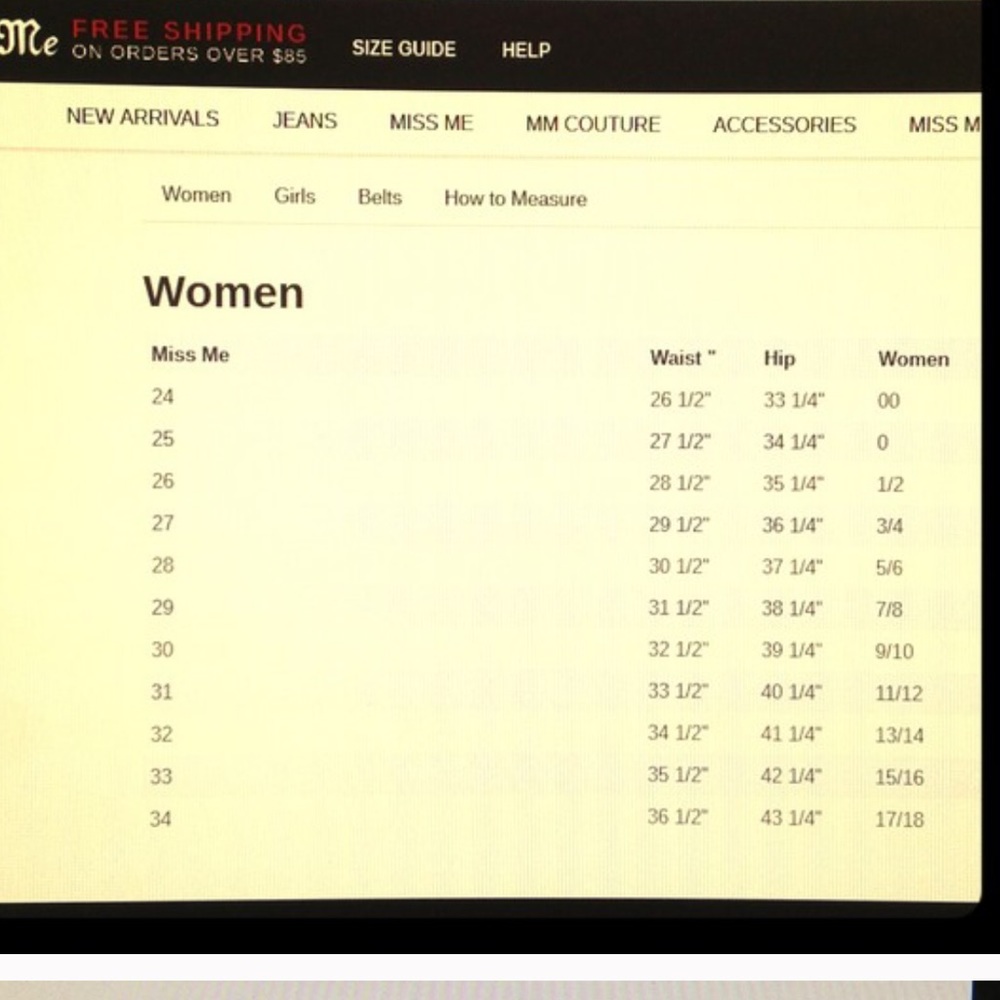
Task: Click women's size 7/8
Action: tap(889, 609)
